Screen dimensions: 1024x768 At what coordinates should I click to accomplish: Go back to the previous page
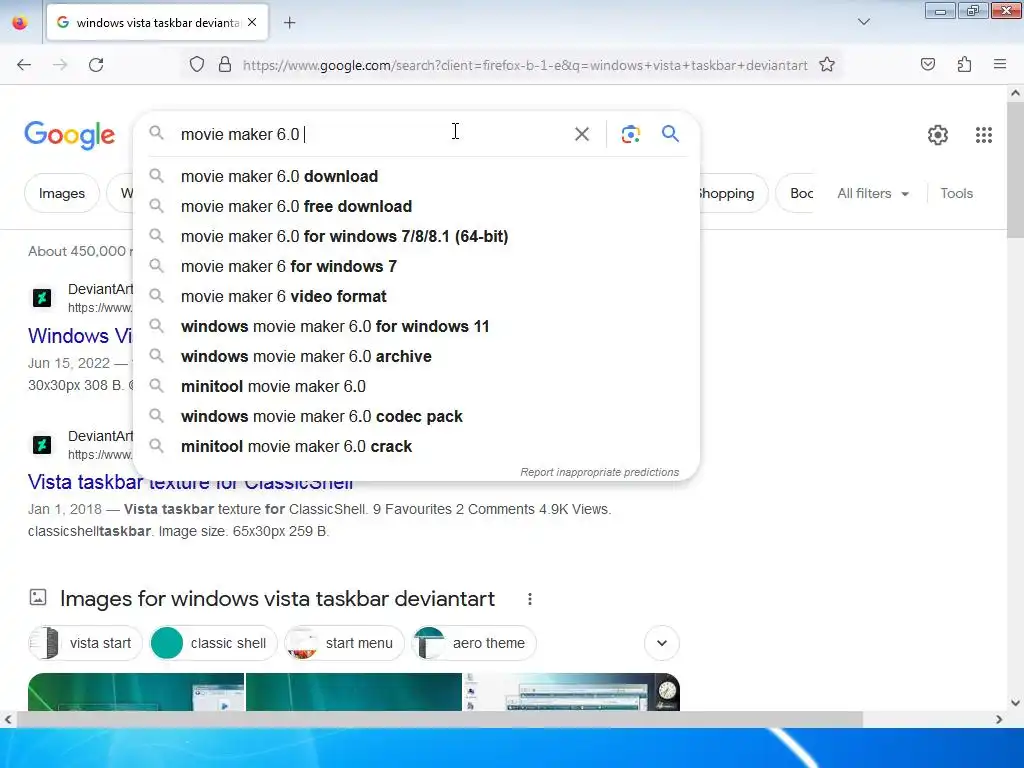point(24,65)
